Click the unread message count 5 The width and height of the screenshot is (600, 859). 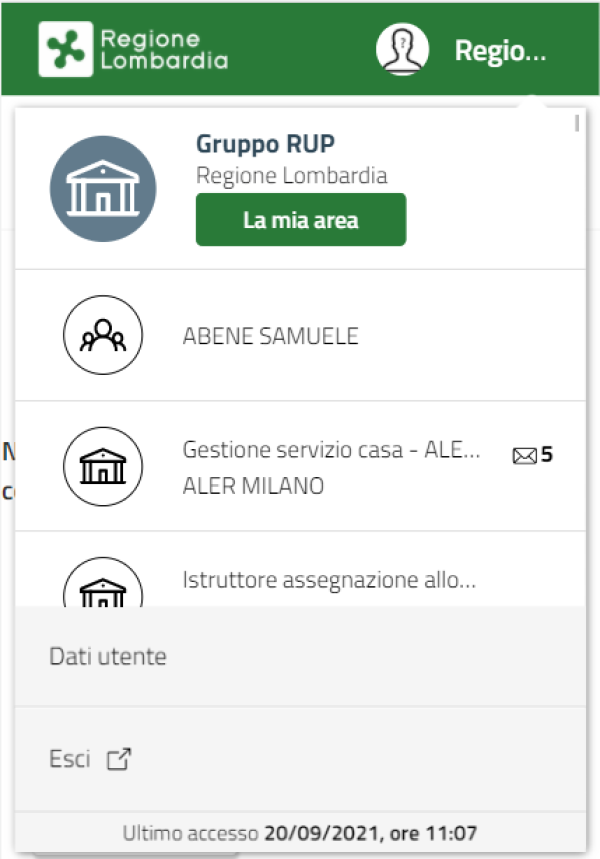pos(547,456)
